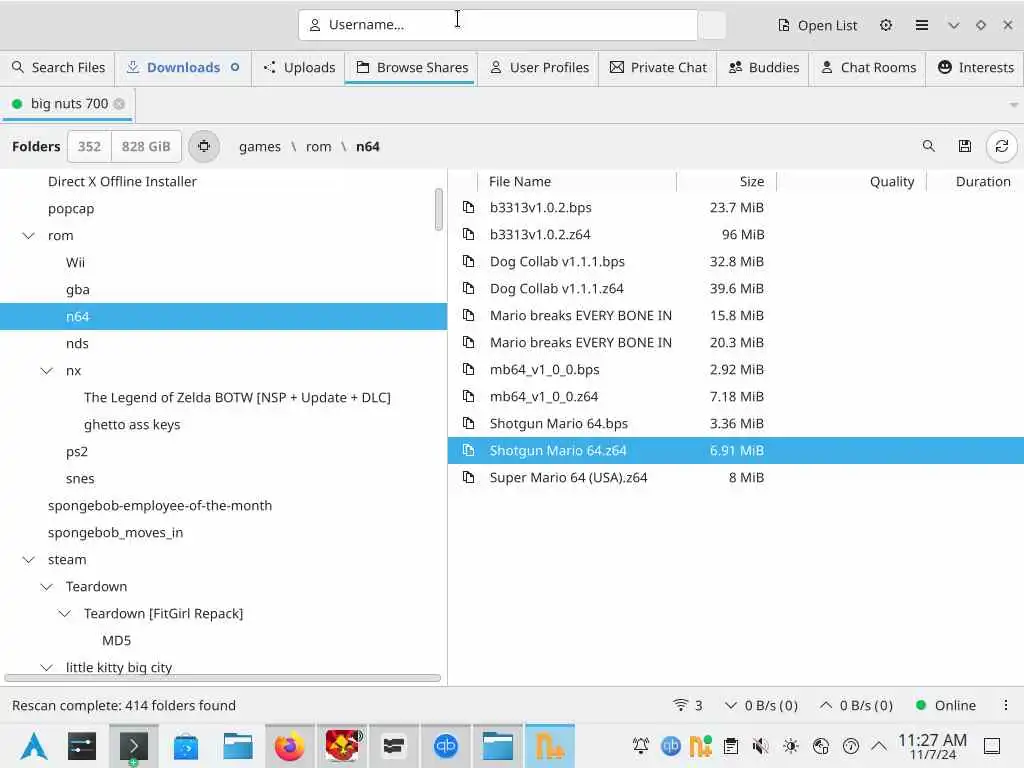Viewport: 1024px width, 768px height.
Task: Click the 'n64' breadcrumb
Action: 368,146
